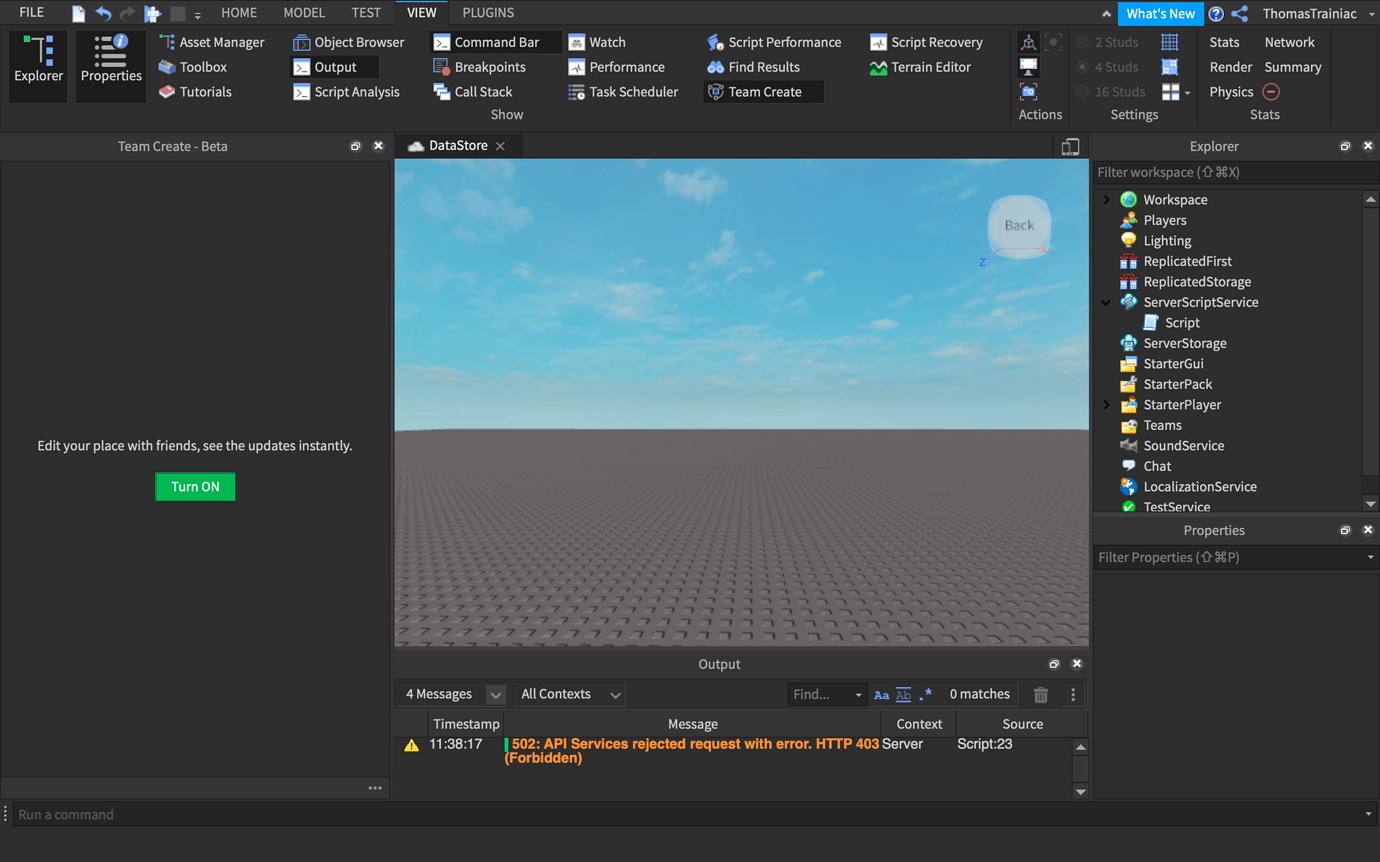Collapse the ServerScriptService tree item
This screenshot has width=1380, height=862.
coord(1106,302)
